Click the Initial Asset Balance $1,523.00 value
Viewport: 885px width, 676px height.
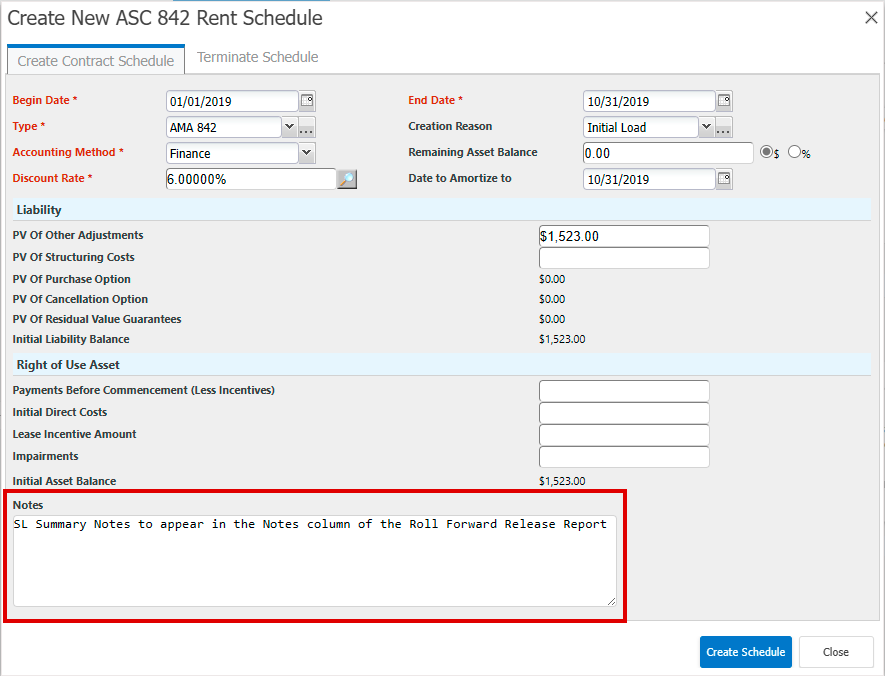pyautogui.click(x=562, y=481)
